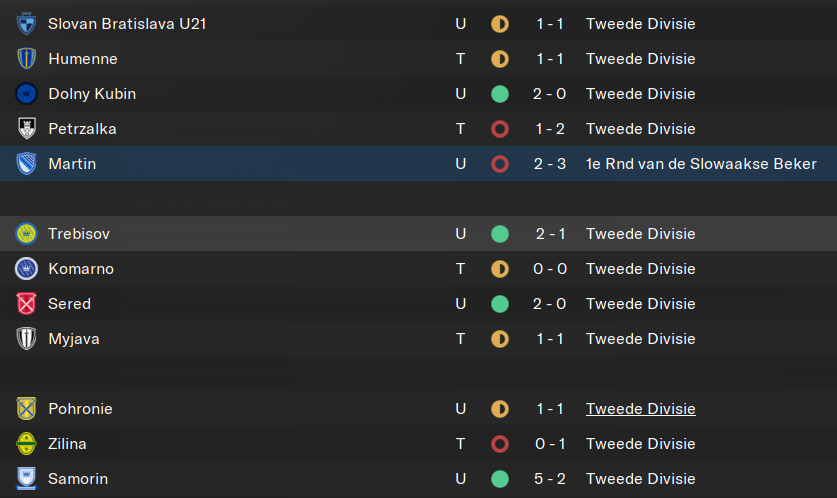
Task: Click the red loss indicator for Martin
Action: pyautogui.click(x=500, y=164)
